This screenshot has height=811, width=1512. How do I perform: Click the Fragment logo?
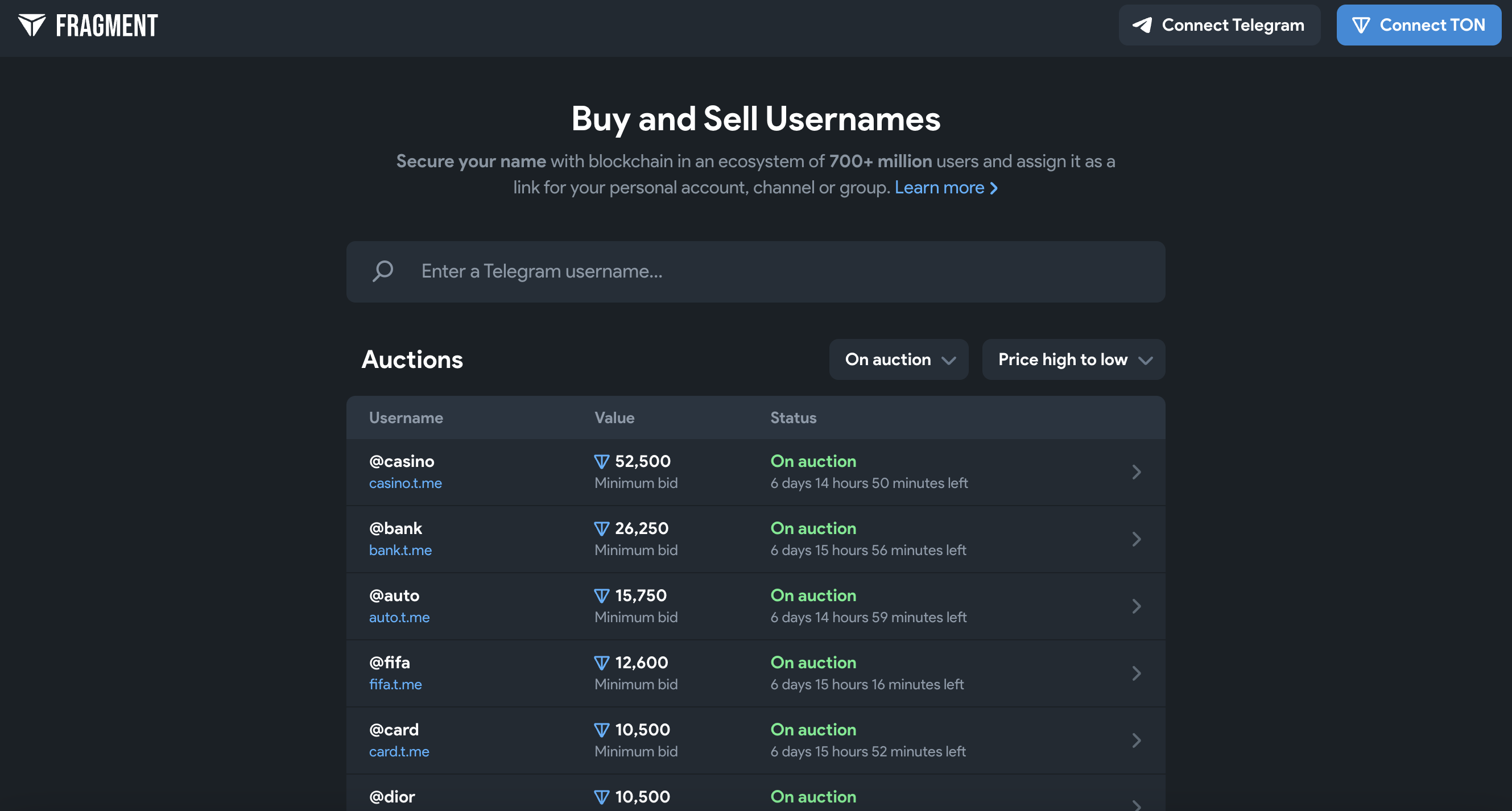click(x=89, y=24)
